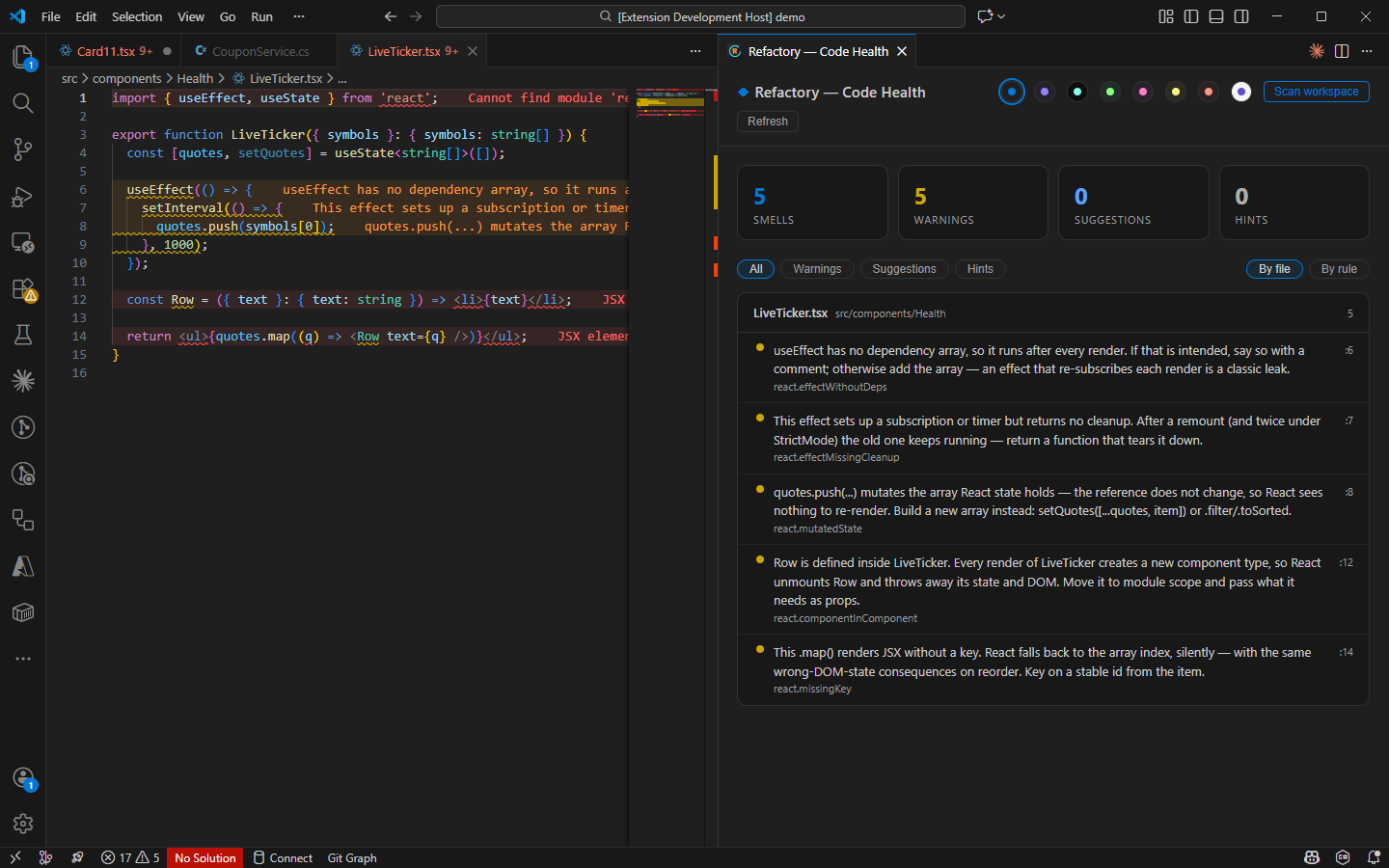This screenshot has width=1389, height=868.
Task: Select the cyan theme dot on black
Action: (1077, 92)
